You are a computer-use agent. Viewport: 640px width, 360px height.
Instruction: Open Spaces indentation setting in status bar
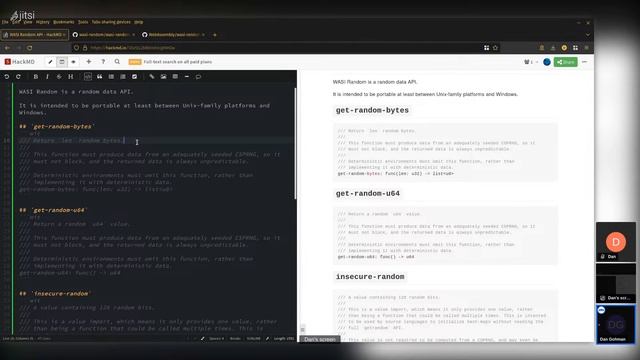pos(216,338)
